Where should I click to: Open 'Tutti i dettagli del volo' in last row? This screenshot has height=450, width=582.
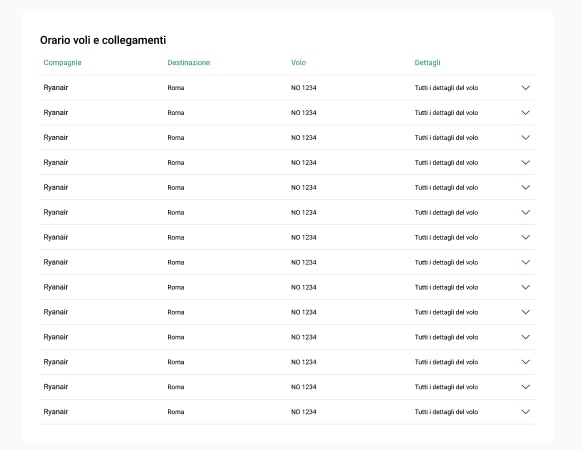tap(446, 412)
